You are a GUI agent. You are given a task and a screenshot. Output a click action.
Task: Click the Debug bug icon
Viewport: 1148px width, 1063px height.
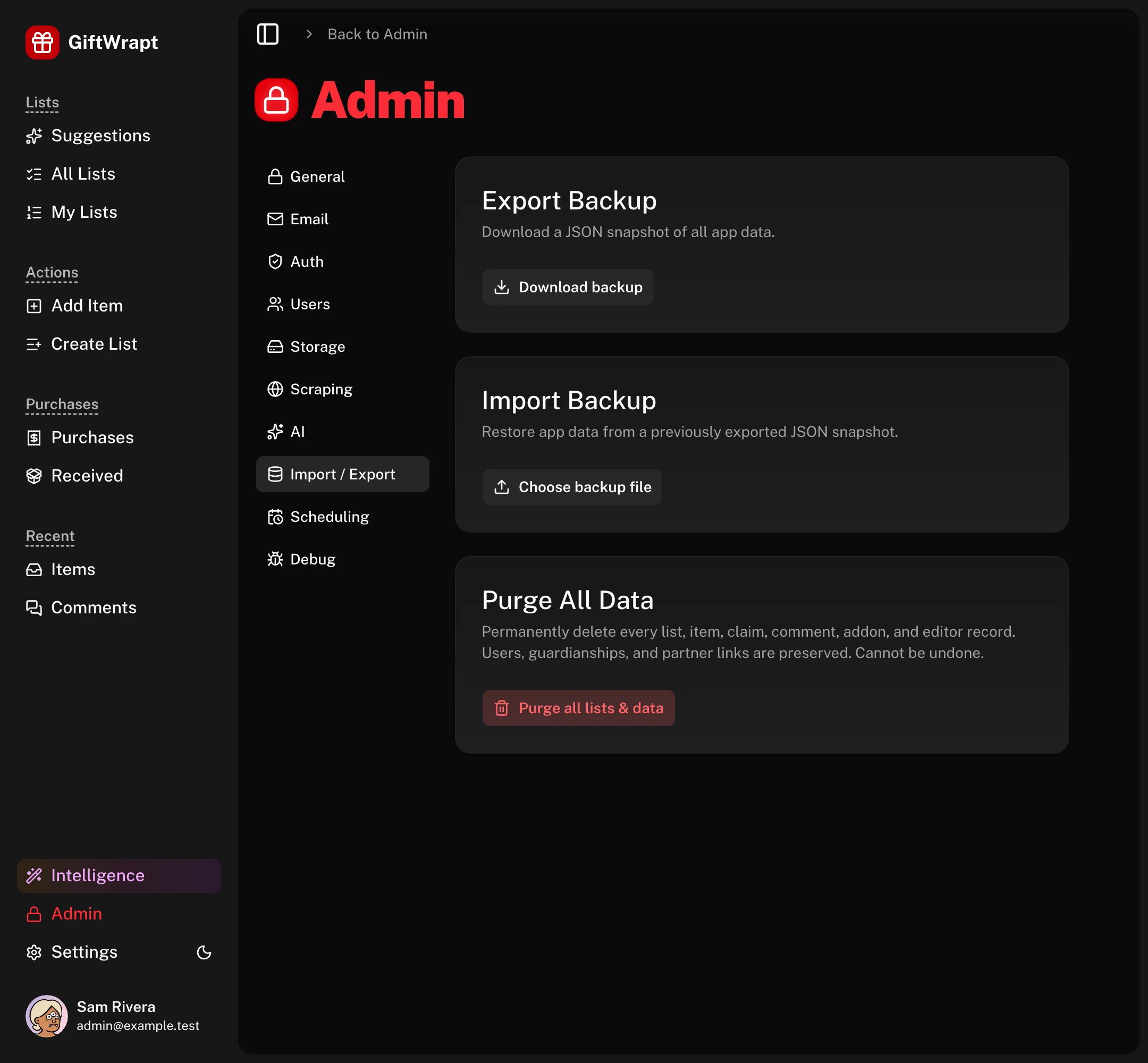tap(275, 559)
